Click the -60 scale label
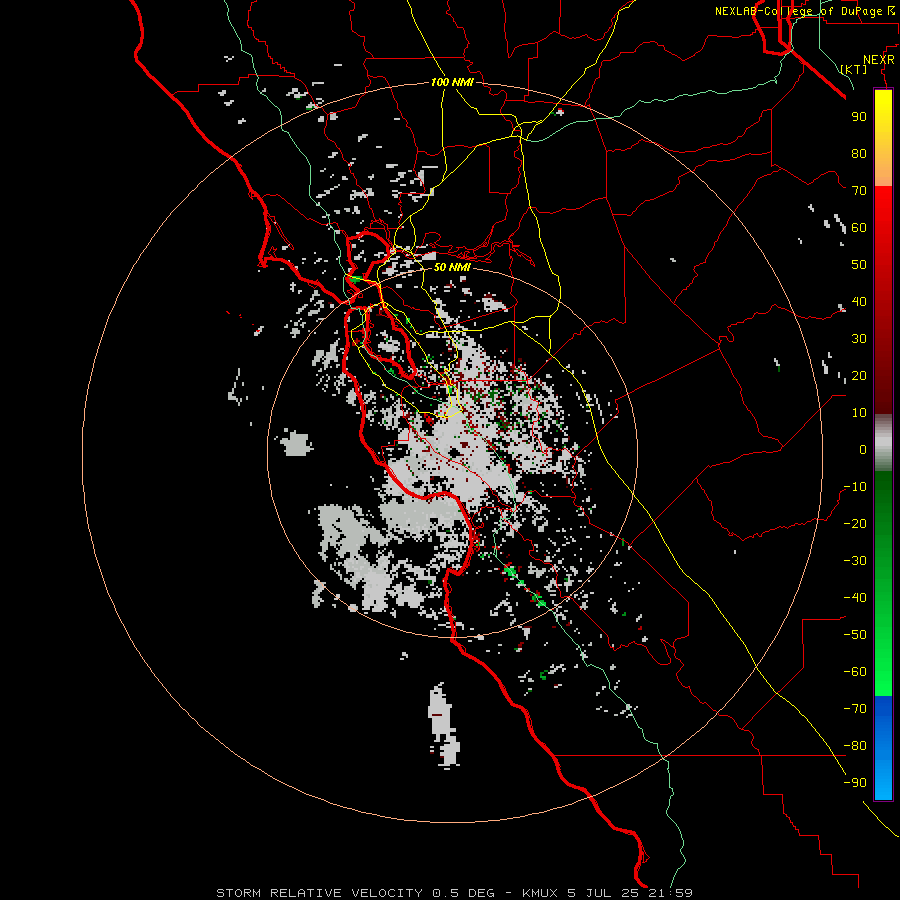 click(x=855, y=672)
